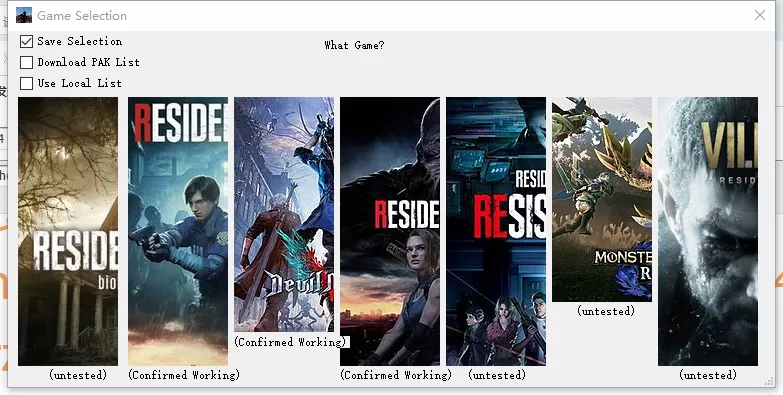Choose the Resident Evil 2 Leon cover
Viewport: 783px width, 395px height.
tap(178, 231)
